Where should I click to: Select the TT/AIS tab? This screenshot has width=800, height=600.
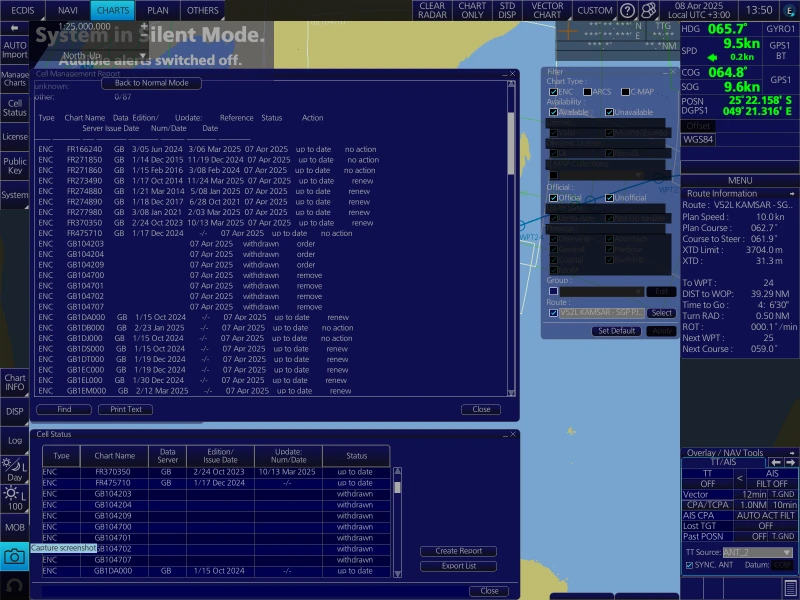pos(723,462)
